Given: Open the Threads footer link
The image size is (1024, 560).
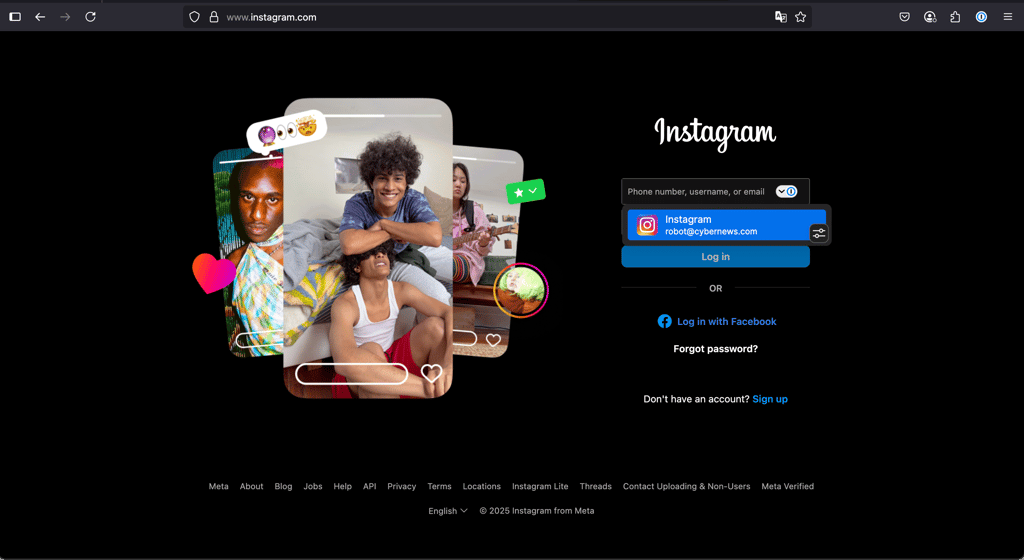Looking at the screenshot, I should click(x=596, y=486).
